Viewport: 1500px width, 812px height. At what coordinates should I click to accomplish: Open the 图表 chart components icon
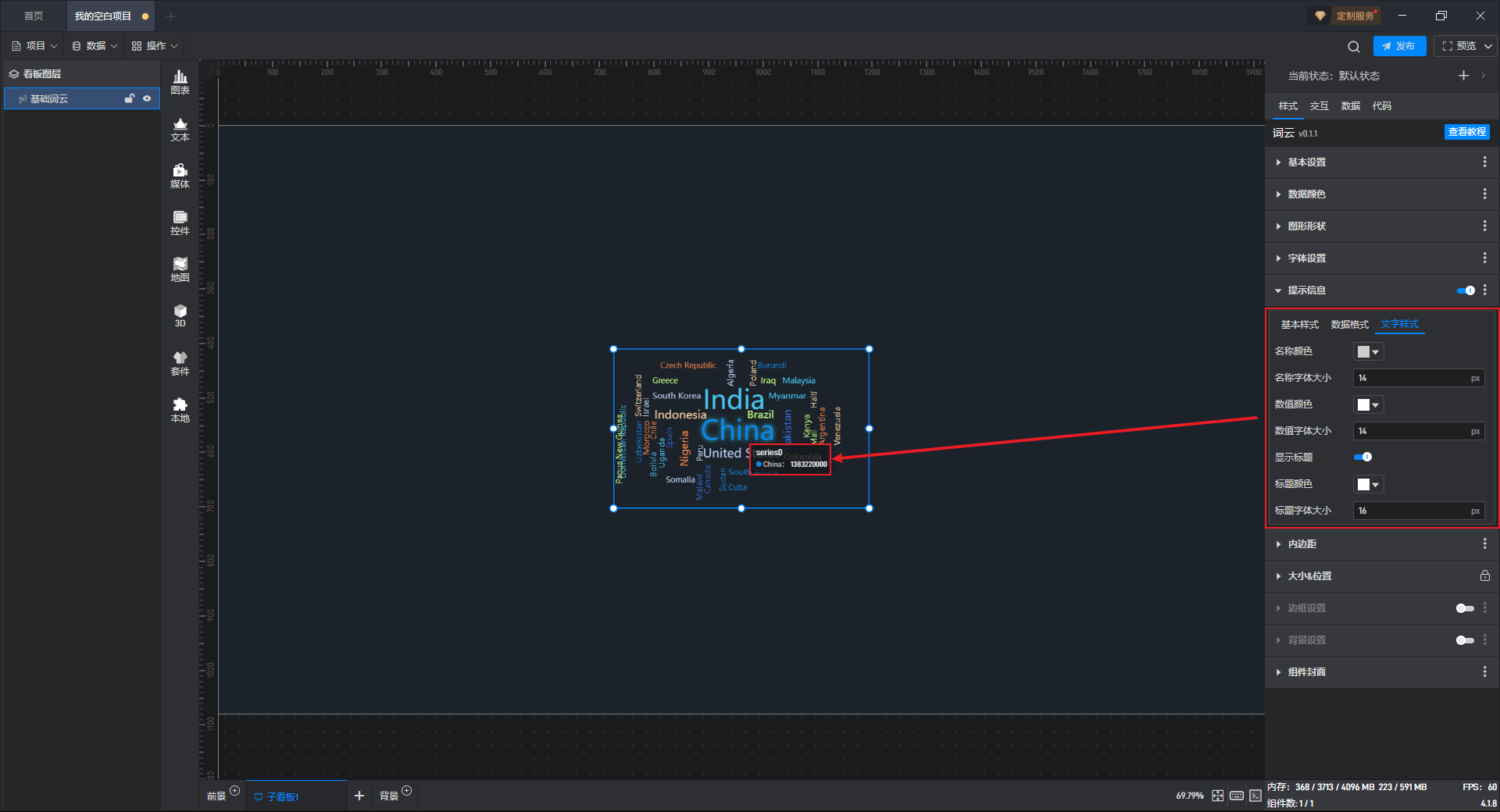pos(180,81)
